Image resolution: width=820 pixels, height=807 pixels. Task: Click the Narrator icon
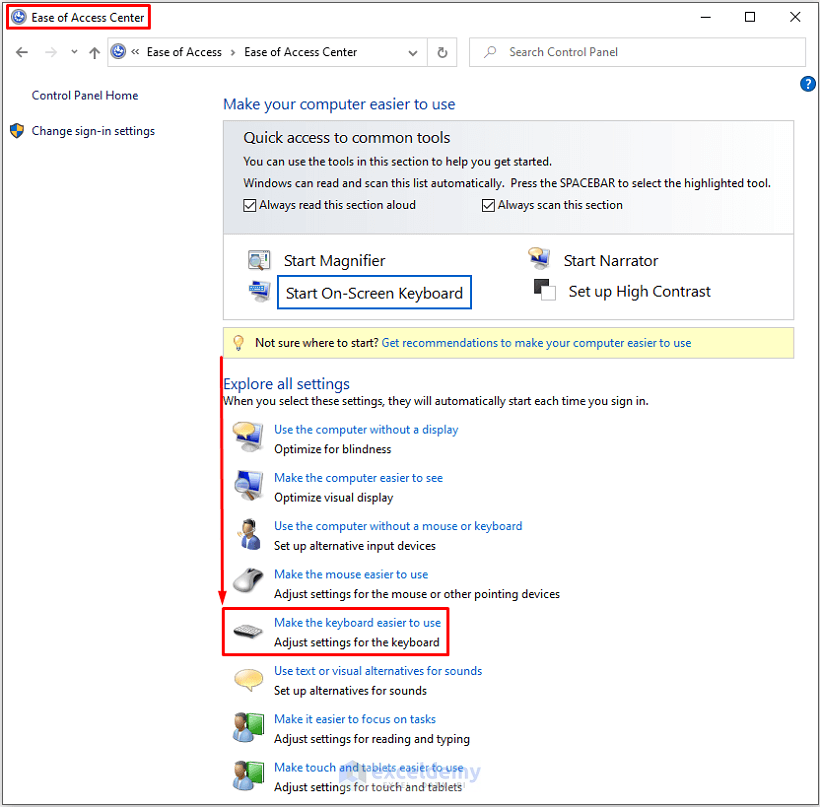tap(539, 258)
